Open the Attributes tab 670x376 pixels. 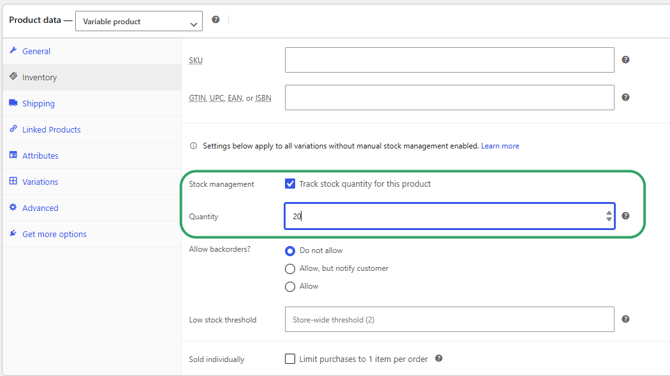(92, 155)
